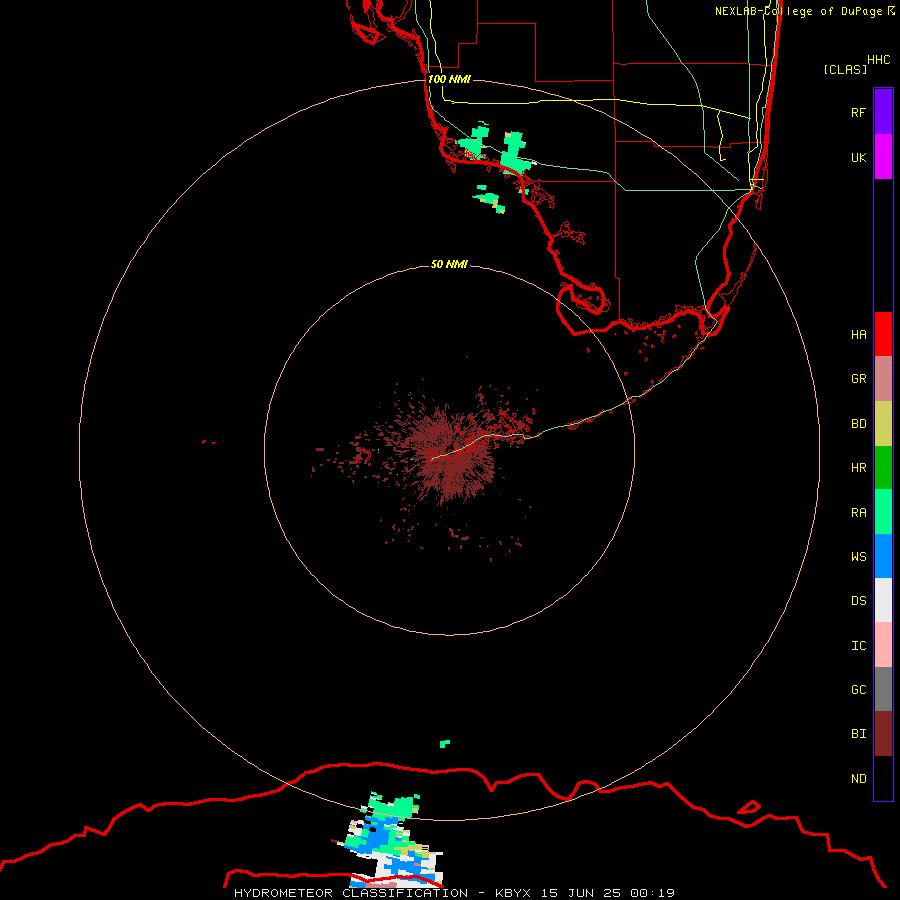Click the RF purple legend swatch
Image resolution: width=900 pixels, height=900 pixels.
[x=883, y=112]
